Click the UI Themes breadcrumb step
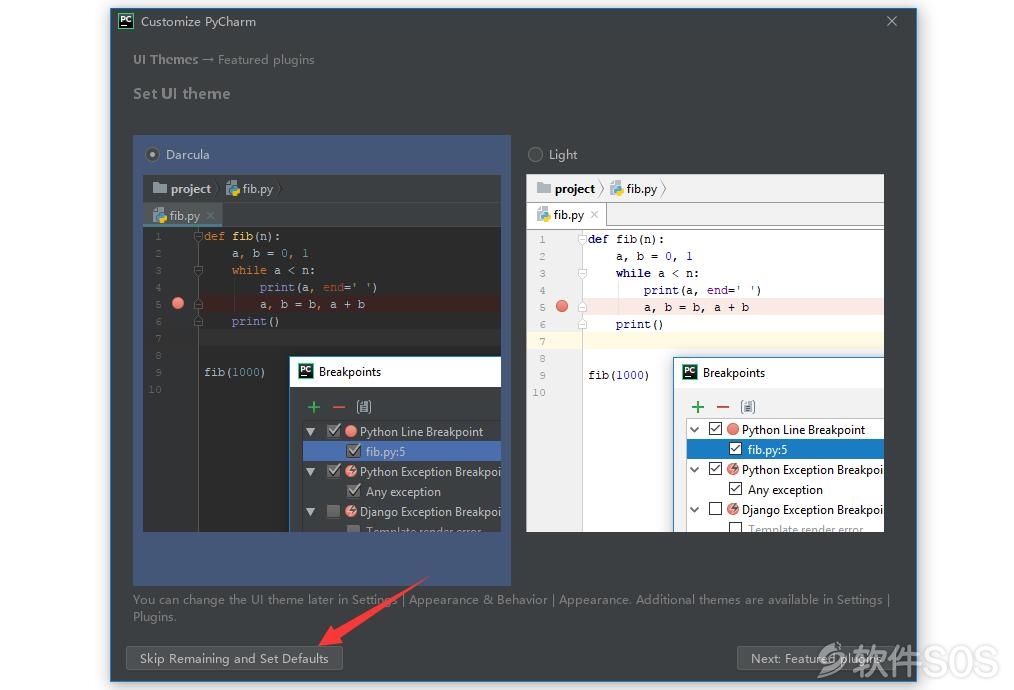 click(166, 59)
